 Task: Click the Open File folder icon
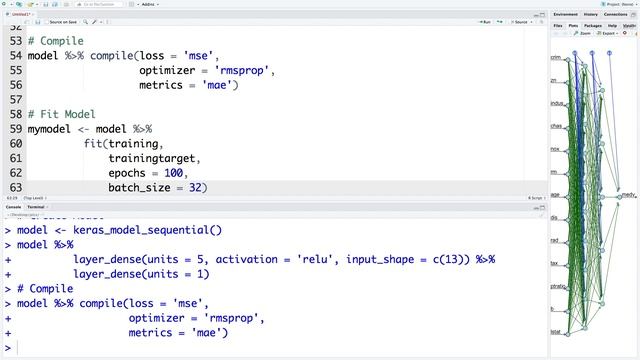pyautogui.click(x=30, y=4)
